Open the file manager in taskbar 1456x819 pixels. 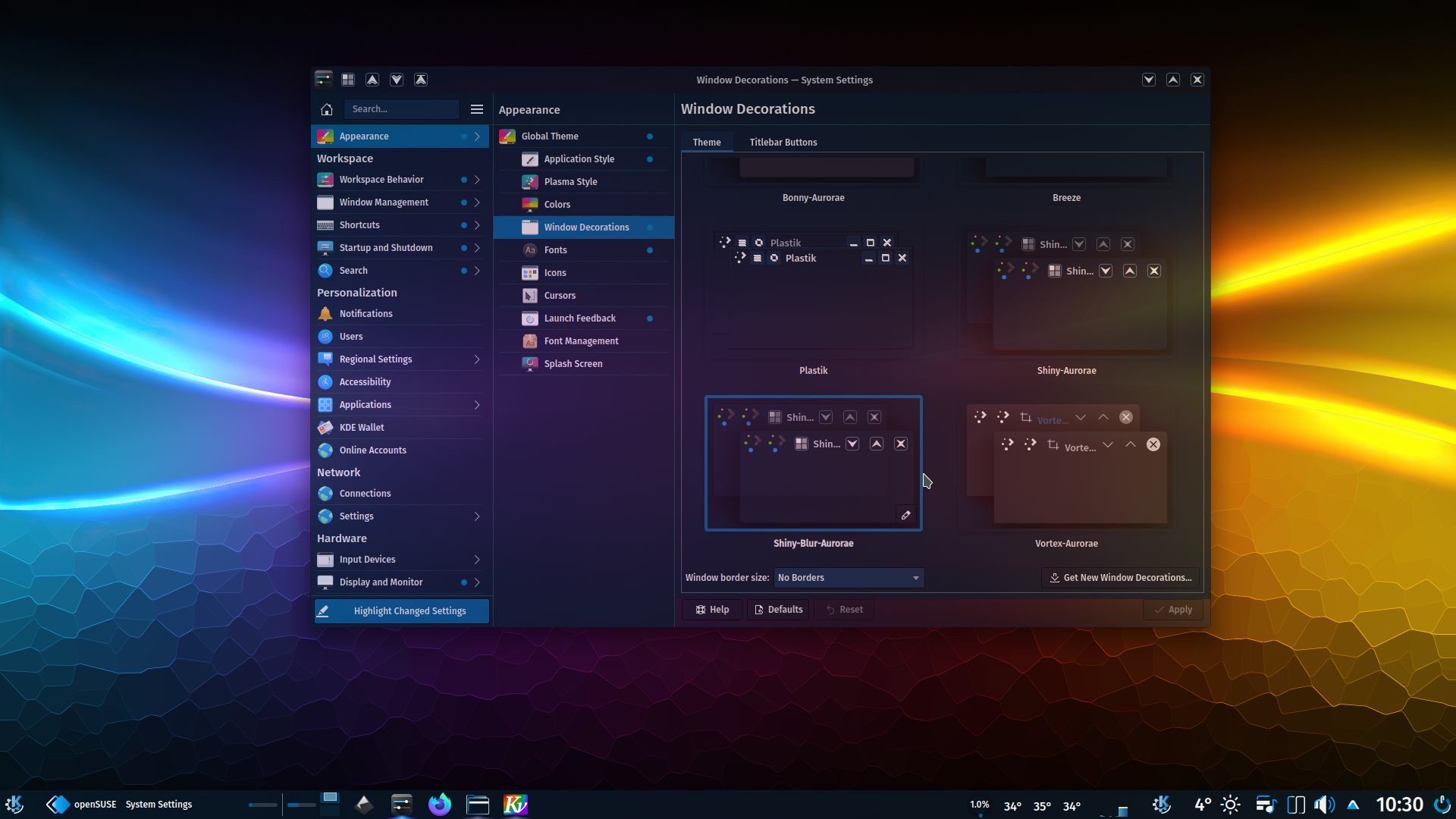tap(478, 804)
